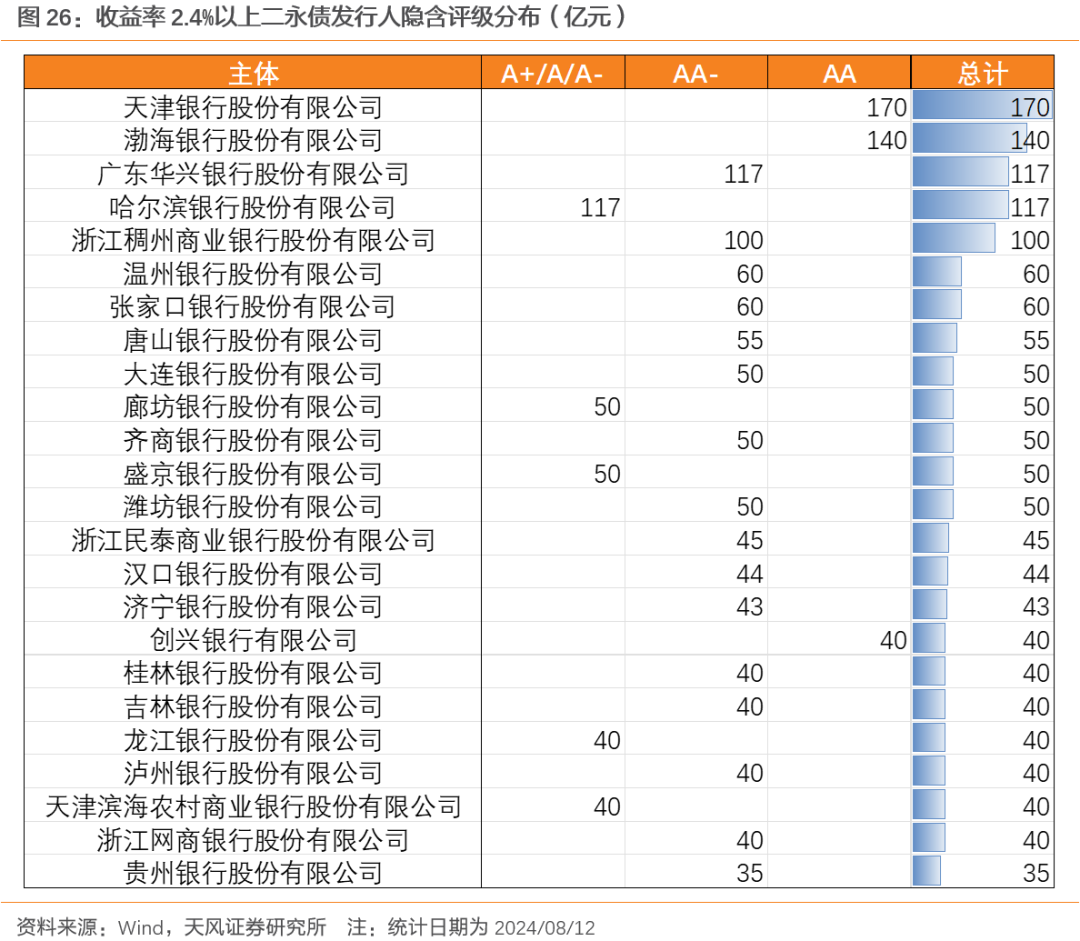Click the A+/A/A- column header
The image size is (1080, 941).
click(x=552, y=73)
